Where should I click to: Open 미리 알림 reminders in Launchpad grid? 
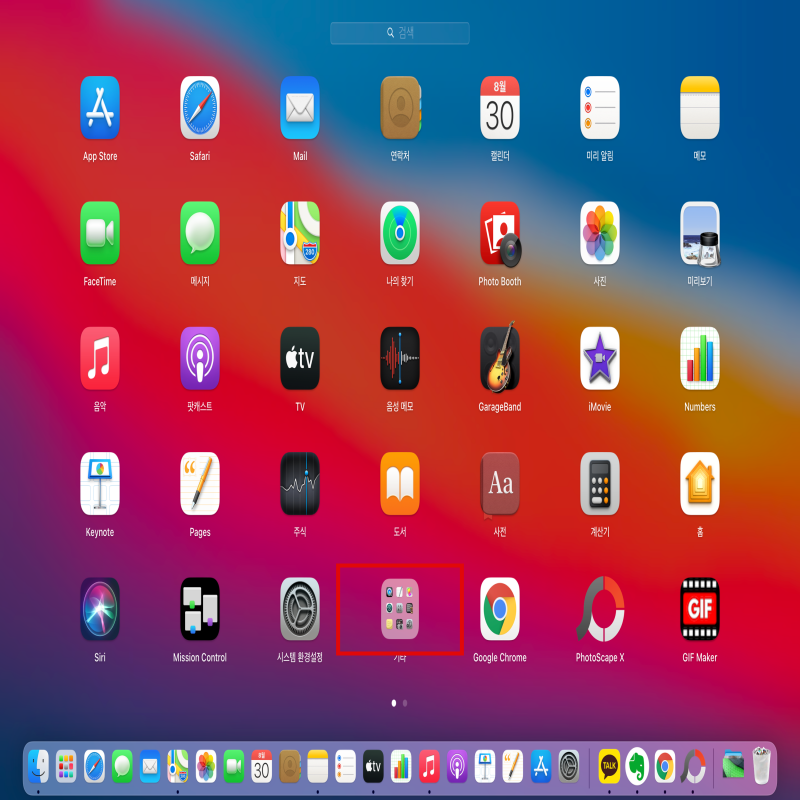(600, 108)
